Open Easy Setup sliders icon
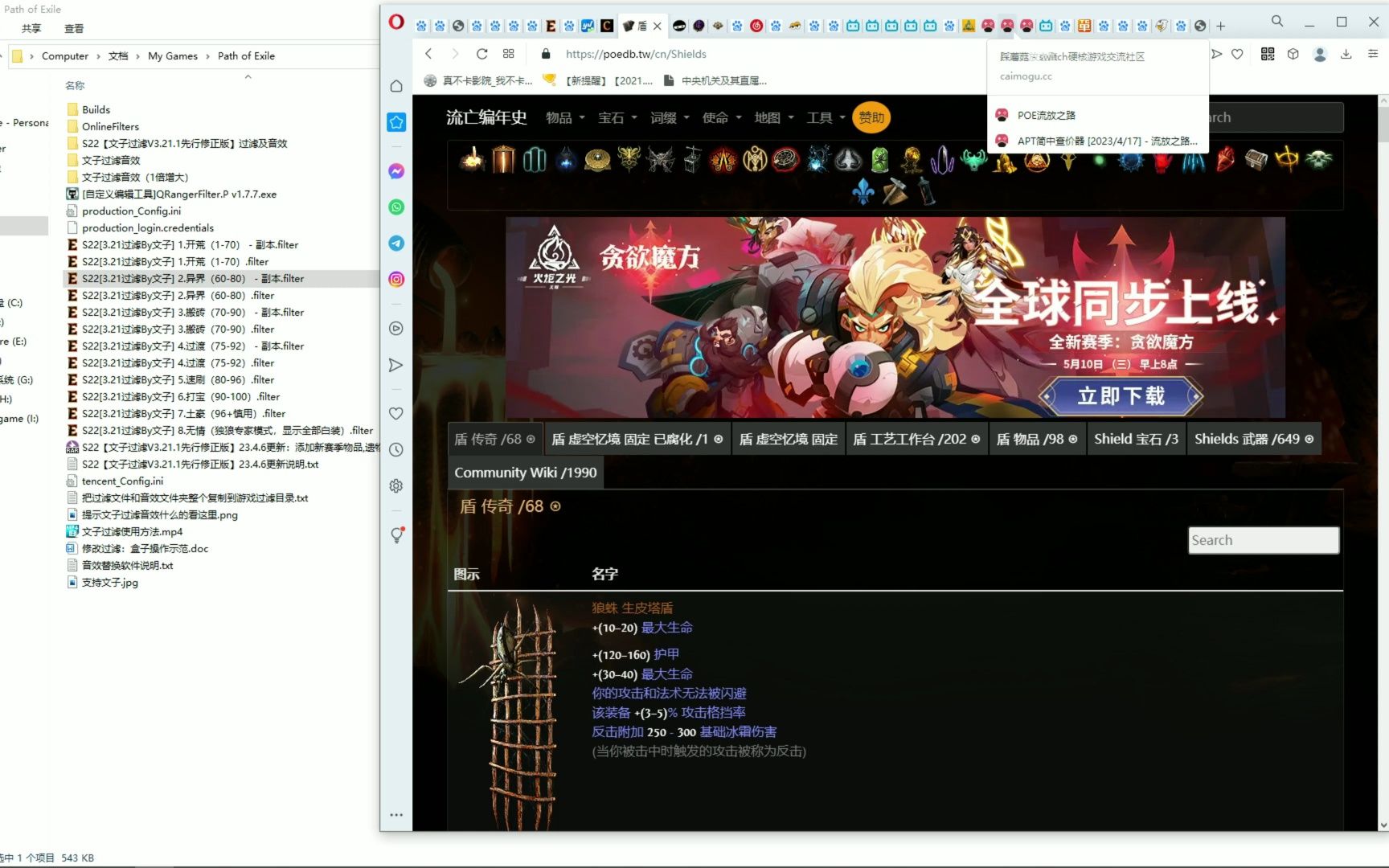Screen dimensions: 1389x868 pyautogui.click(x=1372, y=54)
